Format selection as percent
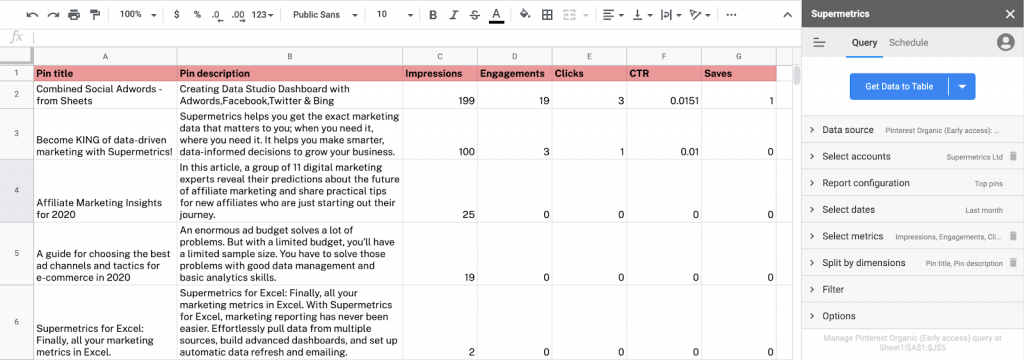 point(197,14)
